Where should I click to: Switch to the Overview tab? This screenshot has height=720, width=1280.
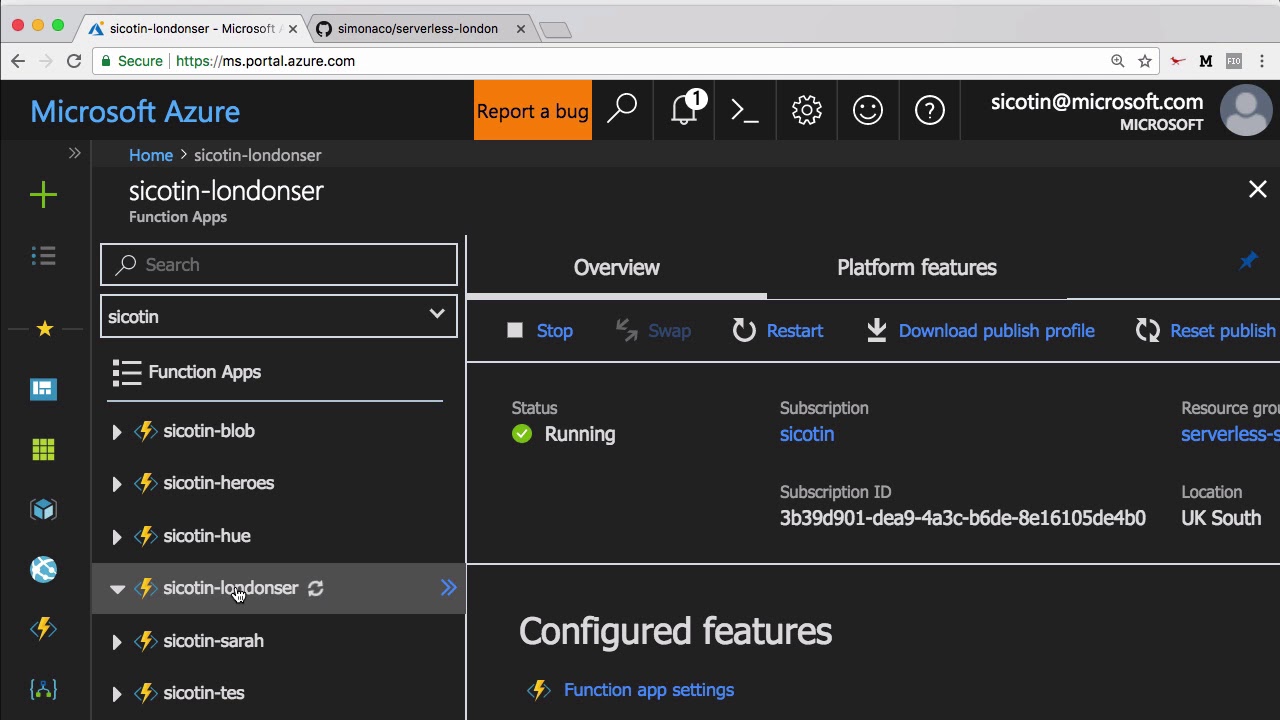point(617,268)
